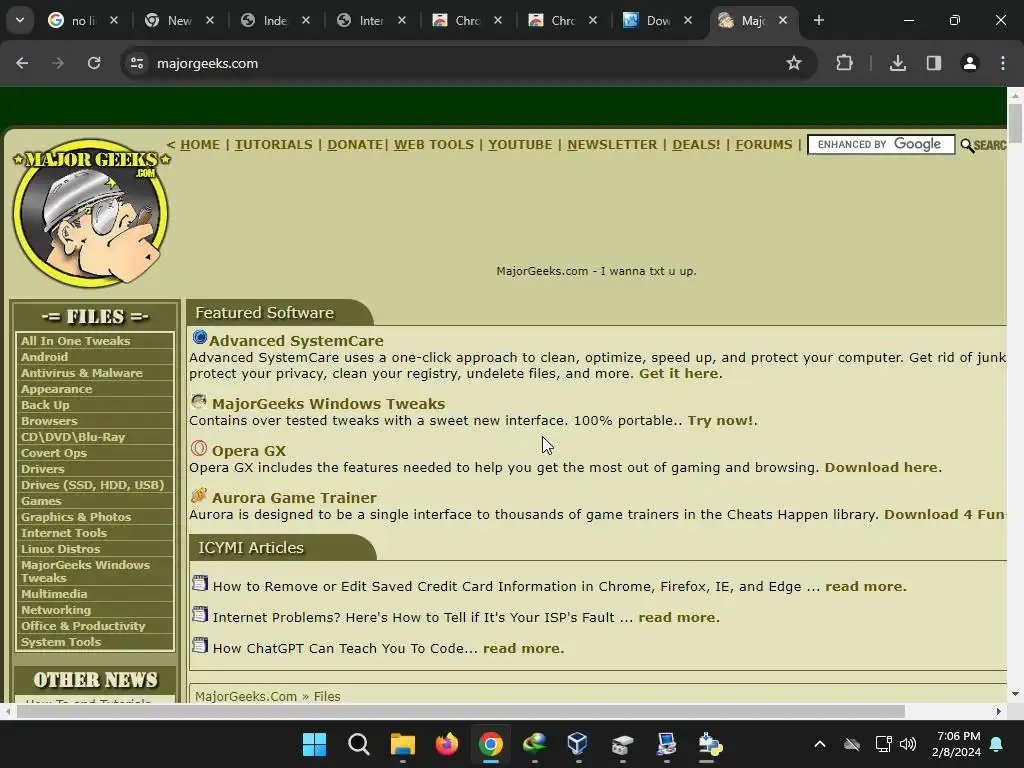
Task: Open WEB TOOLS in the site navigation
Action: pyautogui.click(x=434, y=144)
